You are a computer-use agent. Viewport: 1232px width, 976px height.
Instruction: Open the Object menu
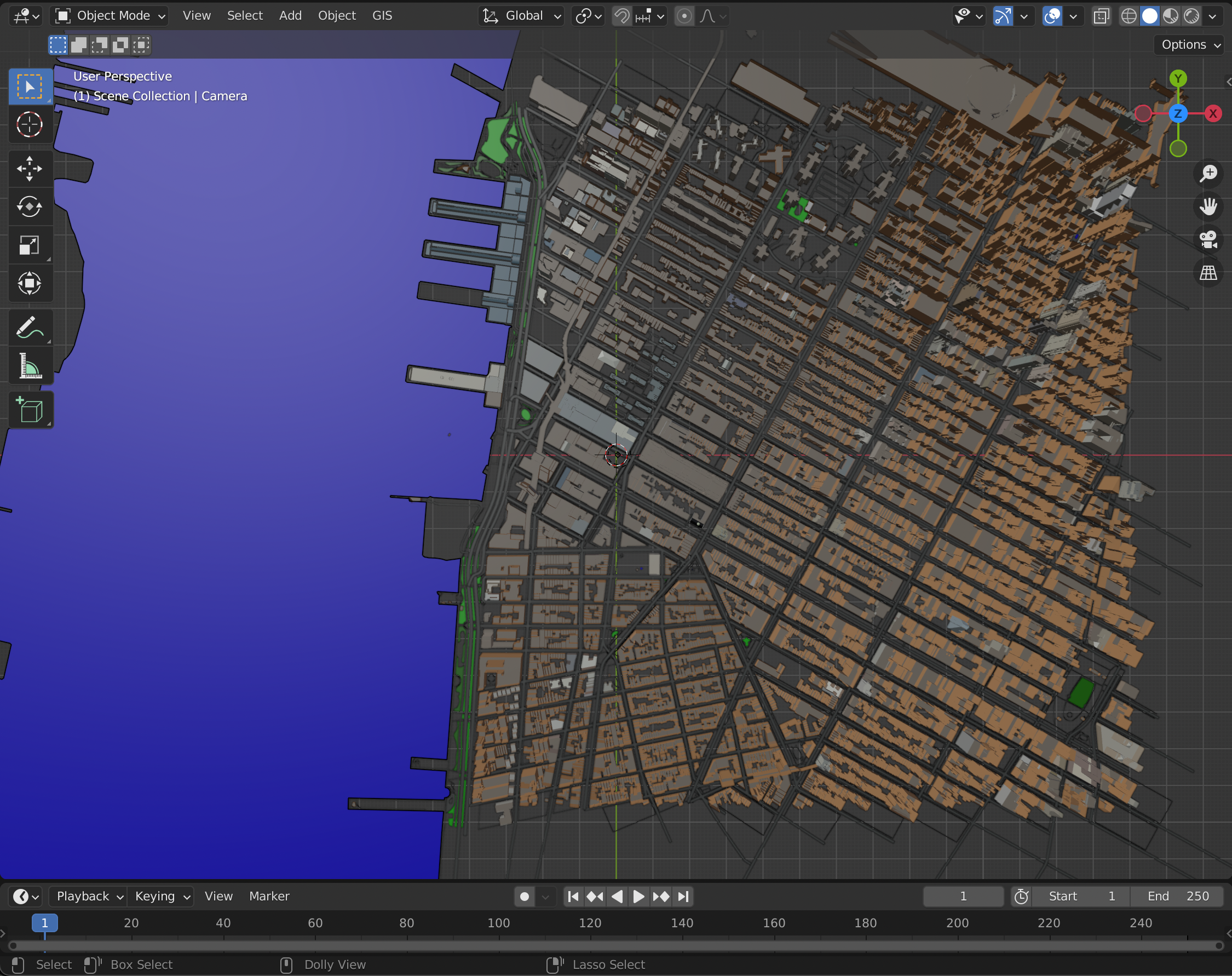(337, 16)
